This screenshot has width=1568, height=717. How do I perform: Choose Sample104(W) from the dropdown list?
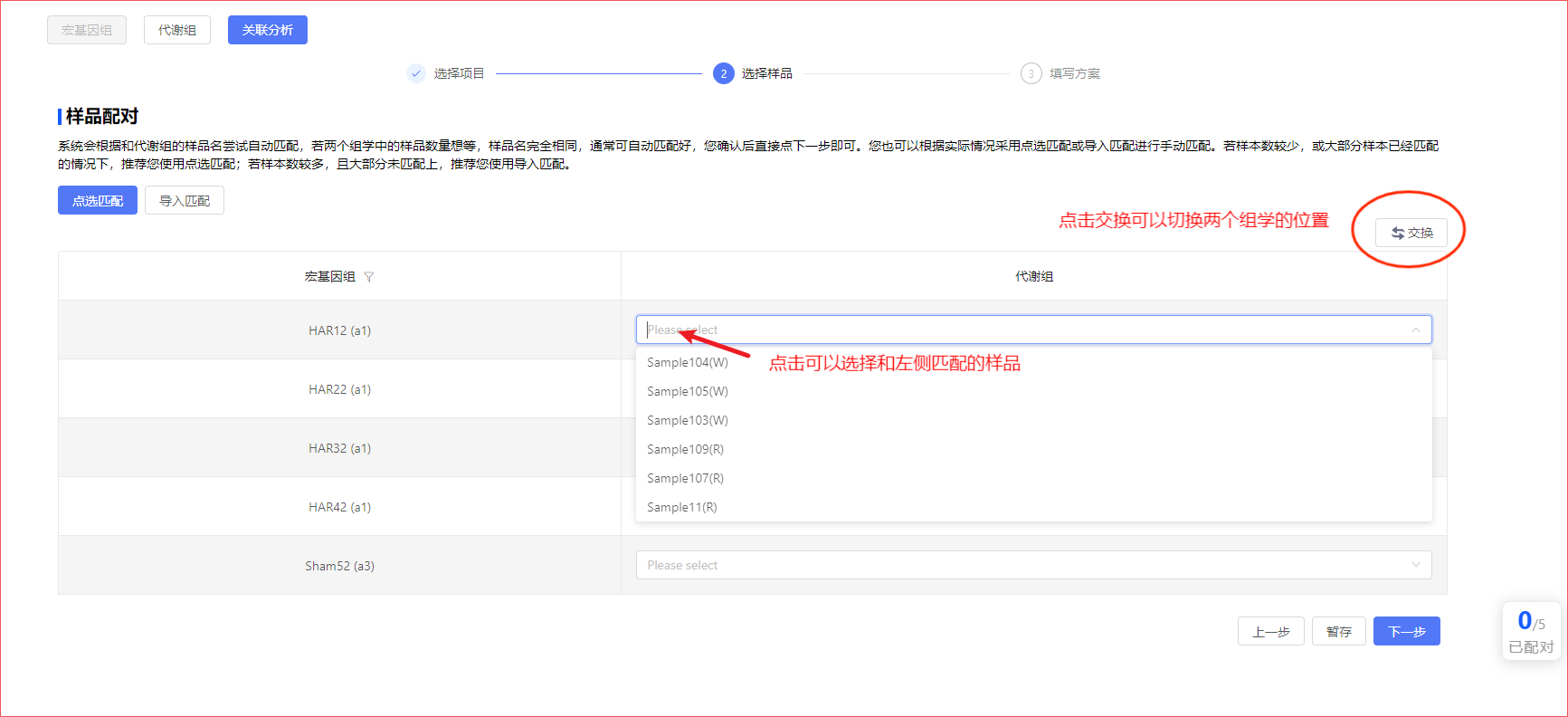[1033, 362]
